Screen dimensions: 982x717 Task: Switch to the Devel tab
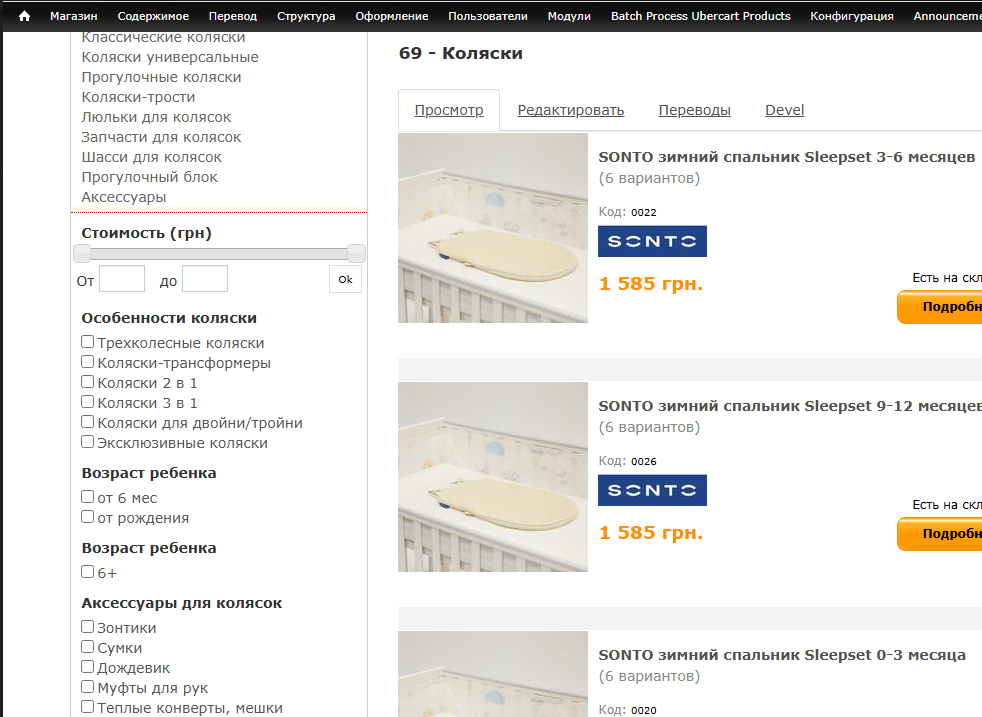784,110
